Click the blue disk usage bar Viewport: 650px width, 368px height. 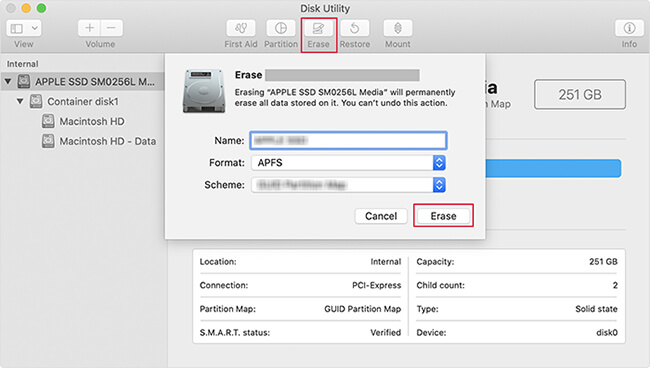pos(553,169)
